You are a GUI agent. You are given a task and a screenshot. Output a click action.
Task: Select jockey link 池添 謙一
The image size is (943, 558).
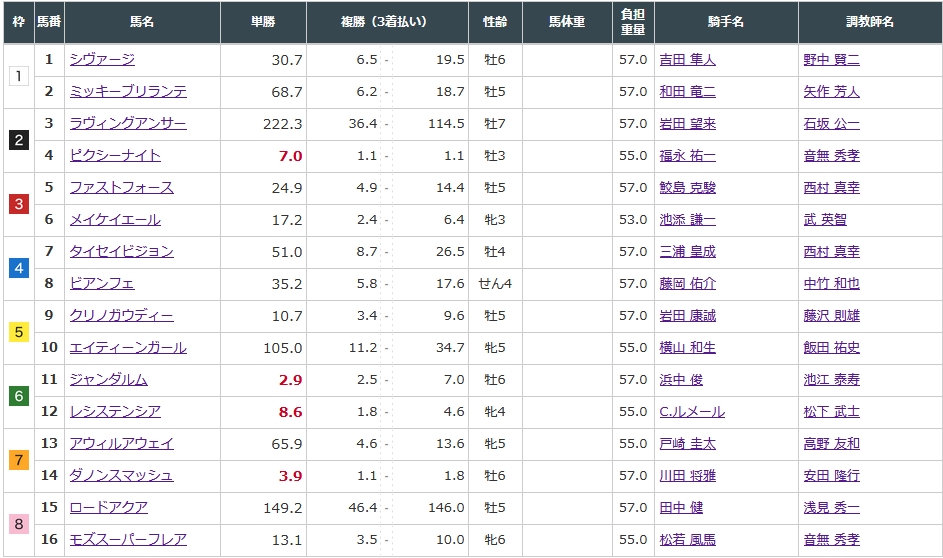point(688,220)
